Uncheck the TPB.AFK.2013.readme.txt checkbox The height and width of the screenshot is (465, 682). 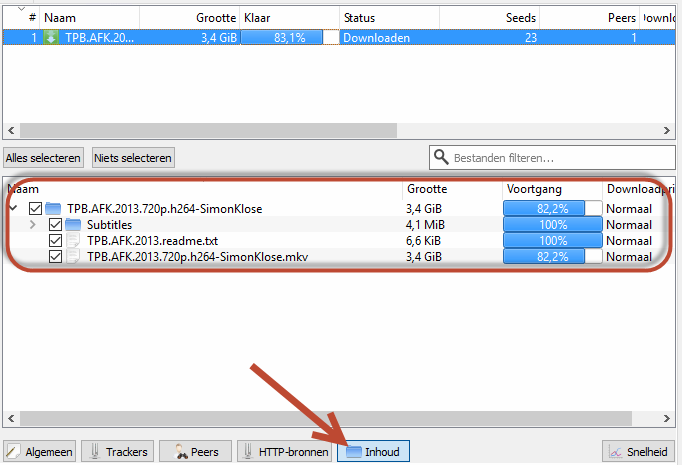click(x=55, y=241)
